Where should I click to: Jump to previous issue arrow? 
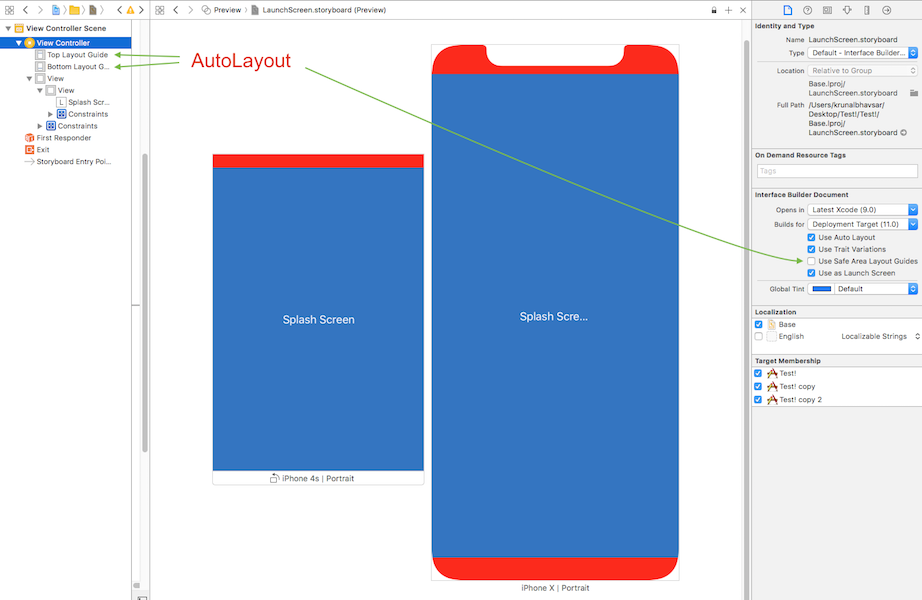pos(119,10)
